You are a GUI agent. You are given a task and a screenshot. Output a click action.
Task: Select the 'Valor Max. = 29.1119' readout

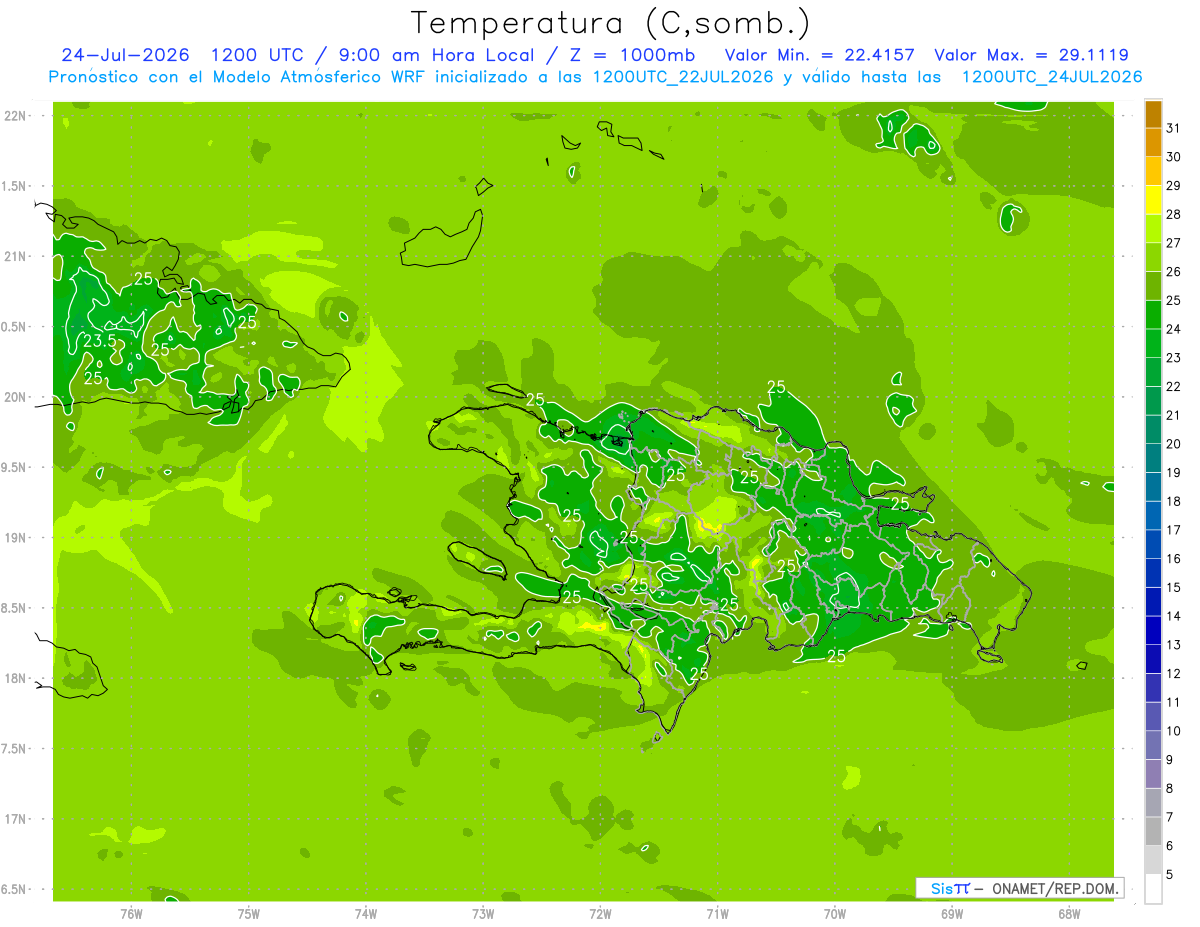(1031, 55)
